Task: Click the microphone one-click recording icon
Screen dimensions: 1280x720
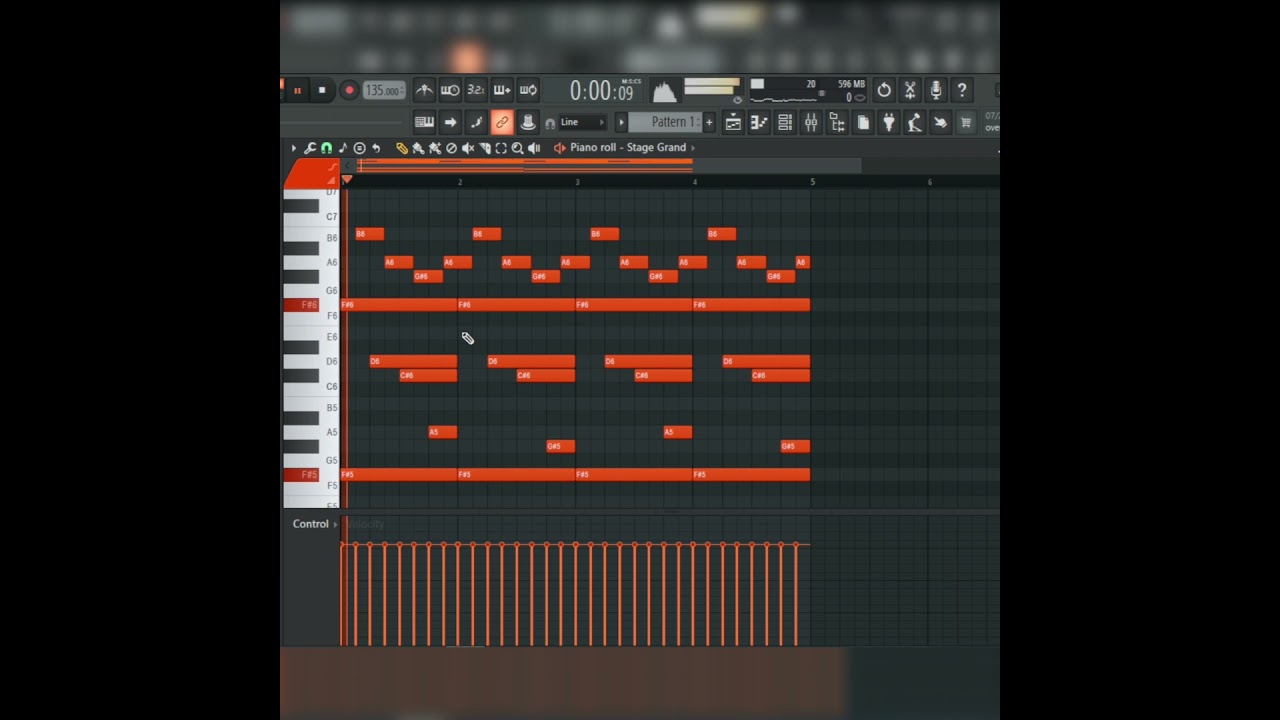Action: 936,90
